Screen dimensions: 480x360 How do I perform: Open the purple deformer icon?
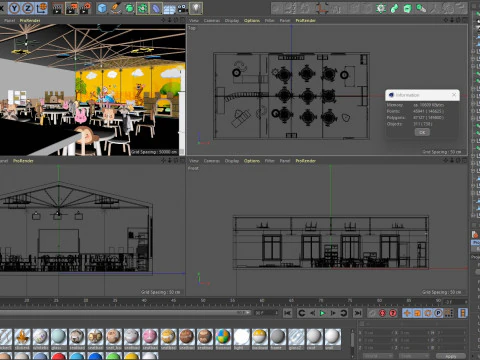[156, 8]
